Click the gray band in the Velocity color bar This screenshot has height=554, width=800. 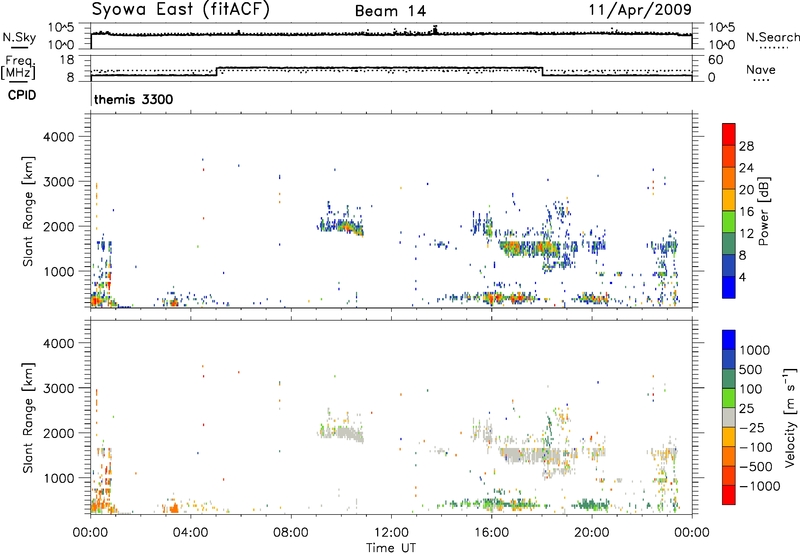click(x=729, y=418)
